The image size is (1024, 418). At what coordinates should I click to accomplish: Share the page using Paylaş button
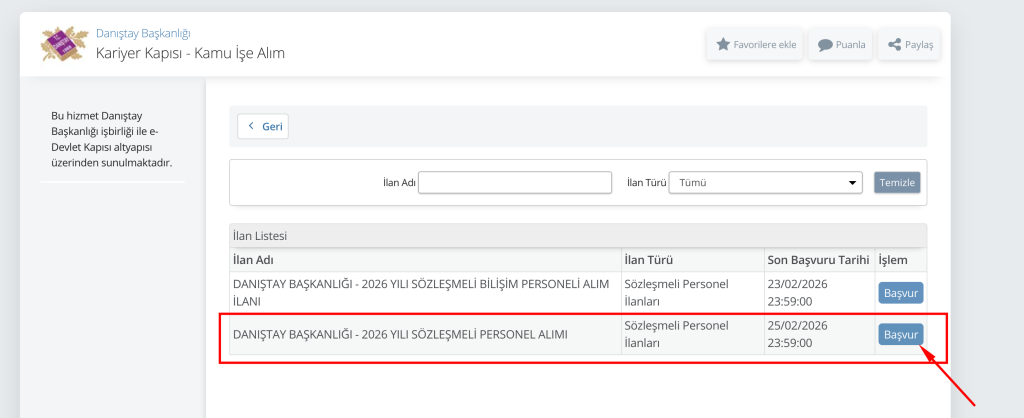click(909, 44)
